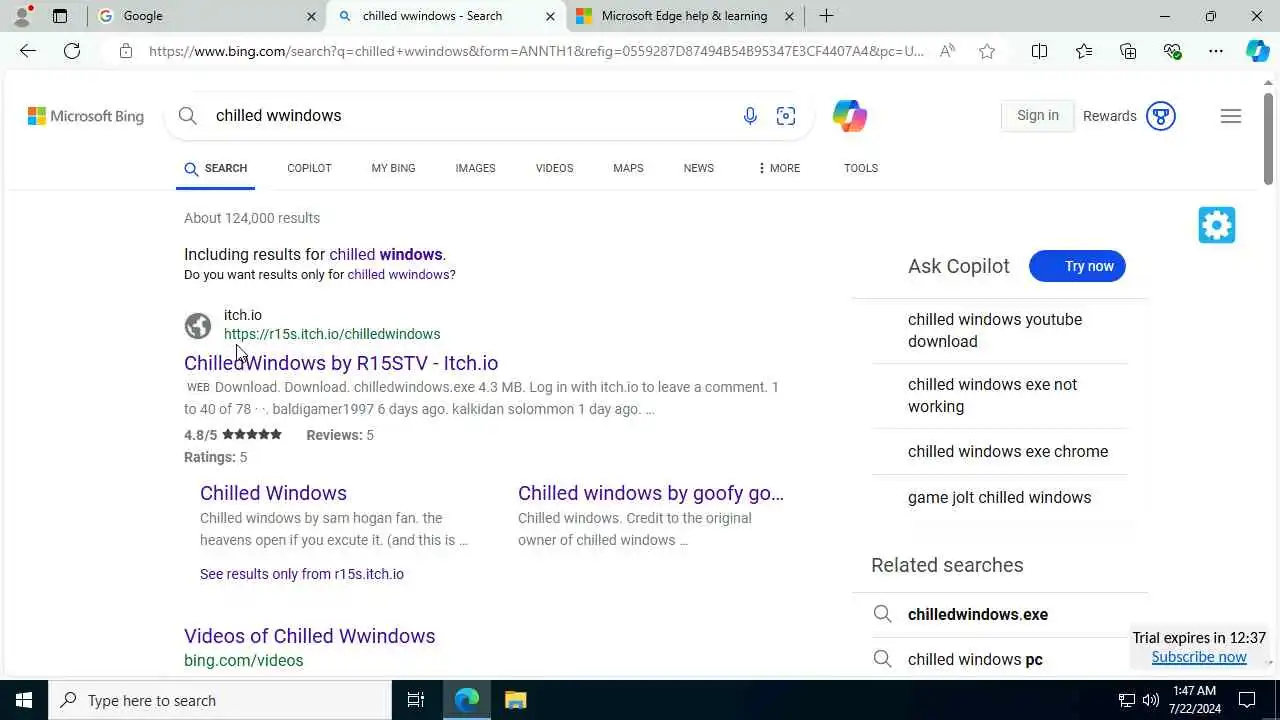
Task: Switch to Microsoft Edge help & learning tab
Action: 684,16
